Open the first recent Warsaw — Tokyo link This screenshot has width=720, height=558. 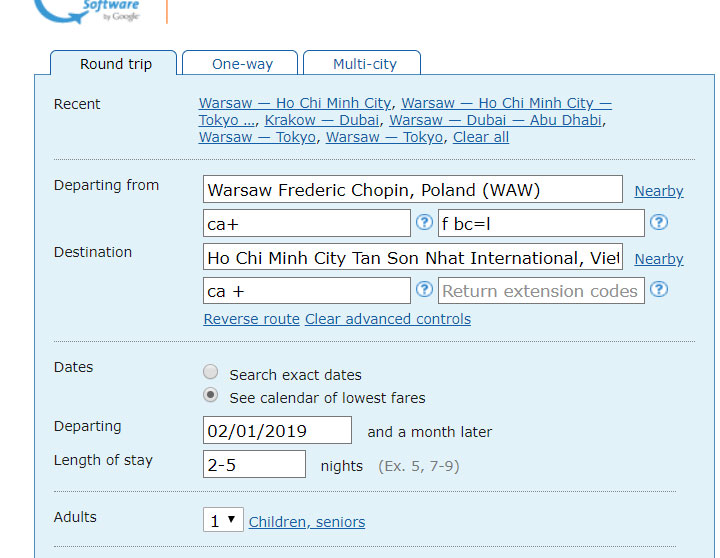(257, 137)
